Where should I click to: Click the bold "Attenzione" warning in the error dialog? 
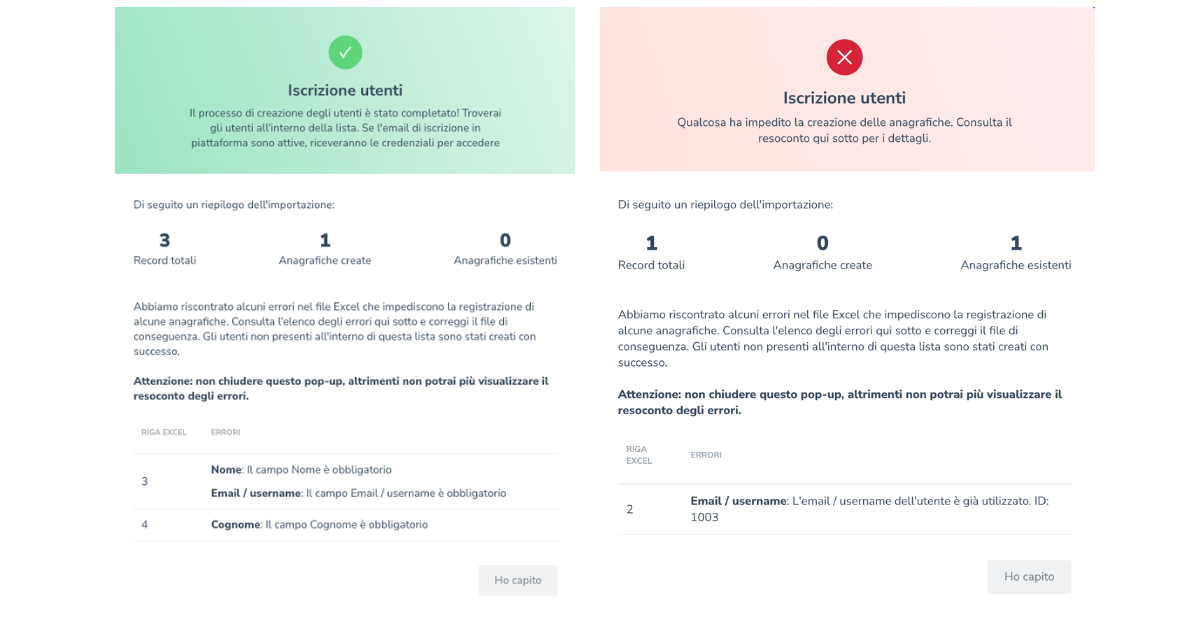tap(839, 402)
